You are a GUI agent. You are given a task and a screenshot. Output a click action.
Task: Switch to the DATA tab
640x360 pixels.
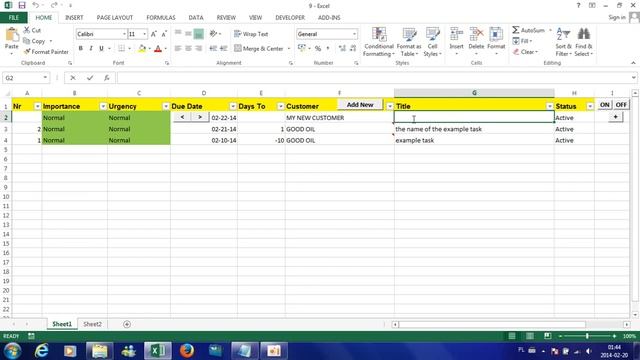tap(196, 18)
